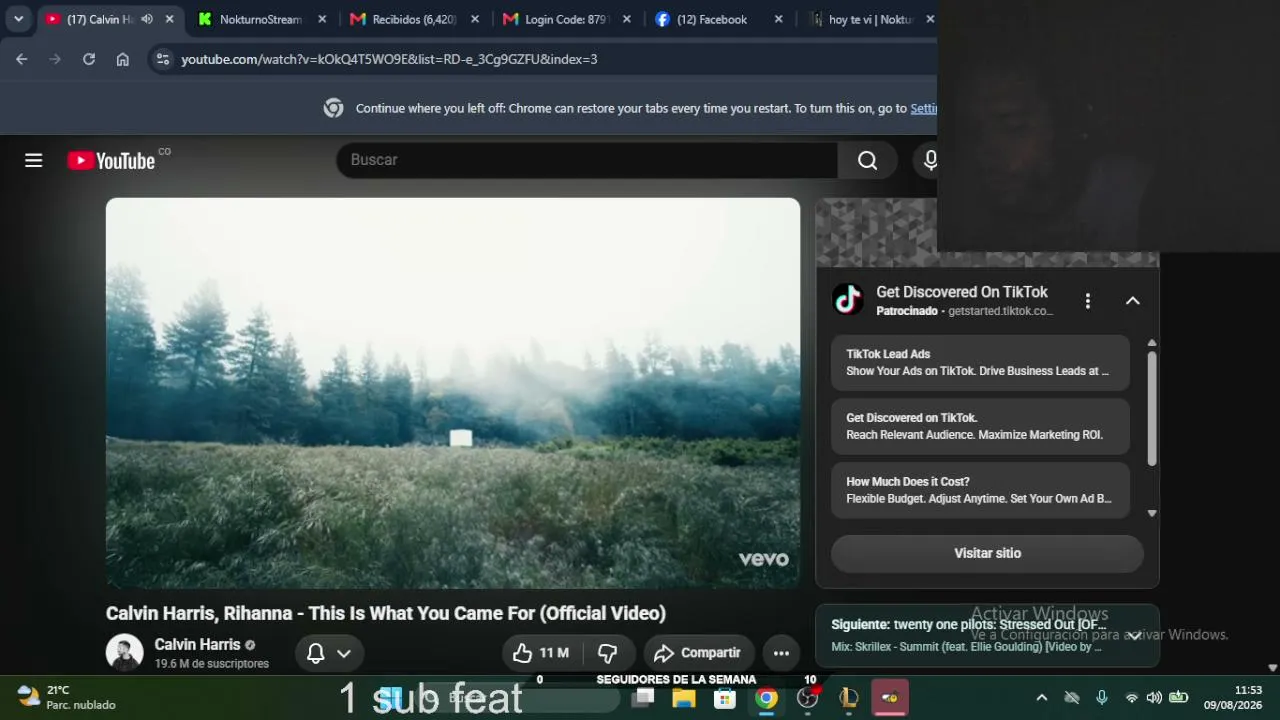Close the Facebook tab
Screen dimensions: 1280x720
pyautogui.click(x=778, y=19)
